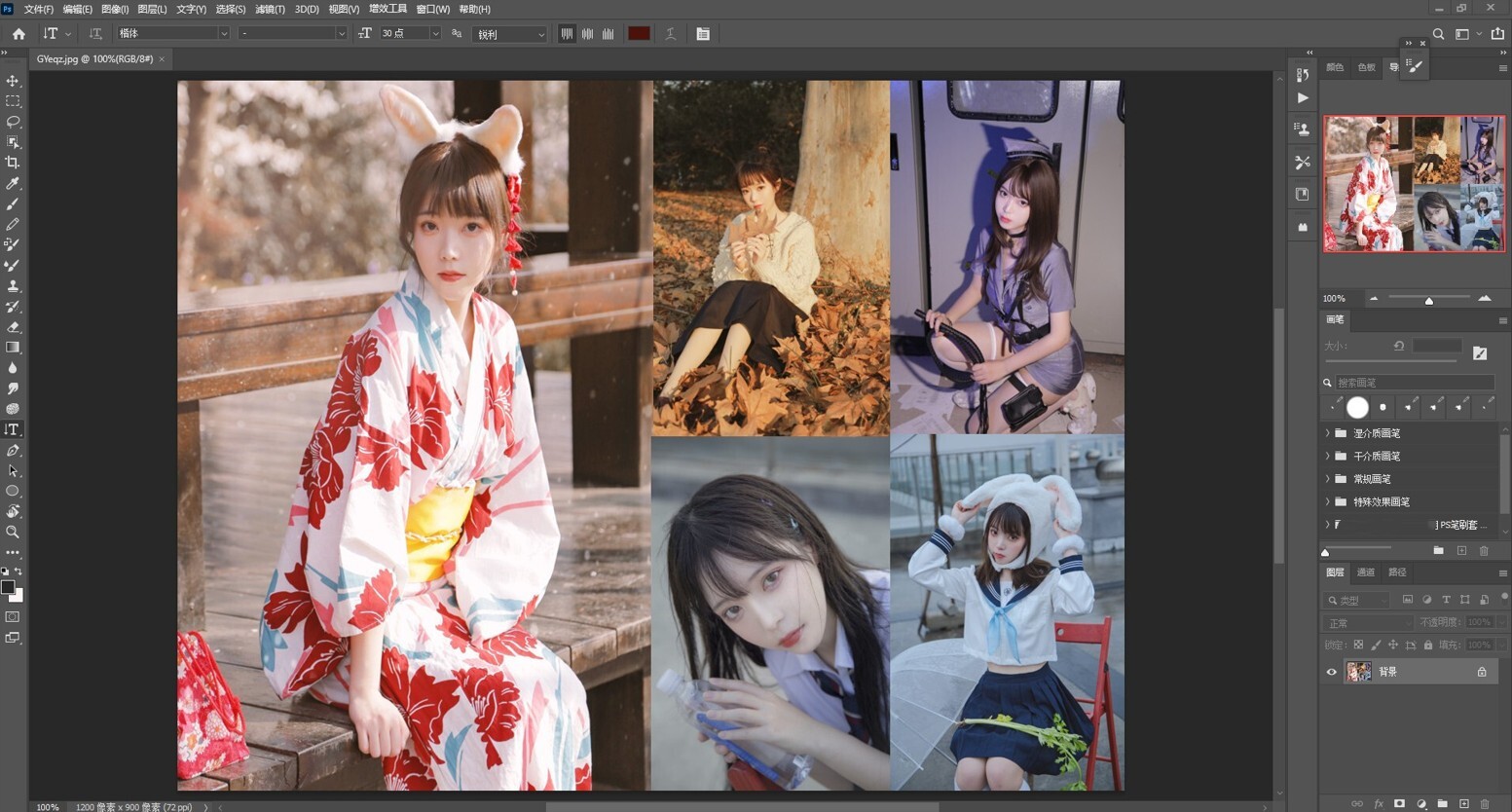This screenshot has height=812, width=1512.
Task: Open the warp text dialog
Action: [671, 33]
